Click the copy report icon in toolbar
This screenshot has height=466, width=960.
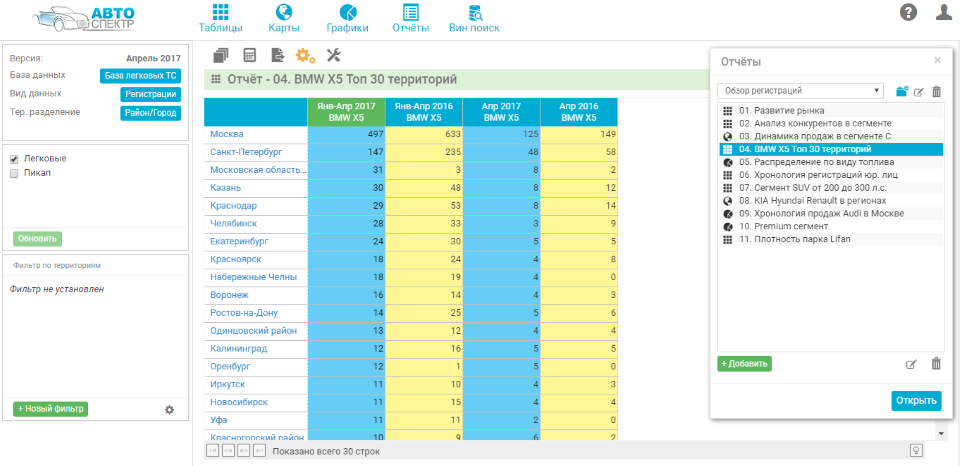point(221,55)
